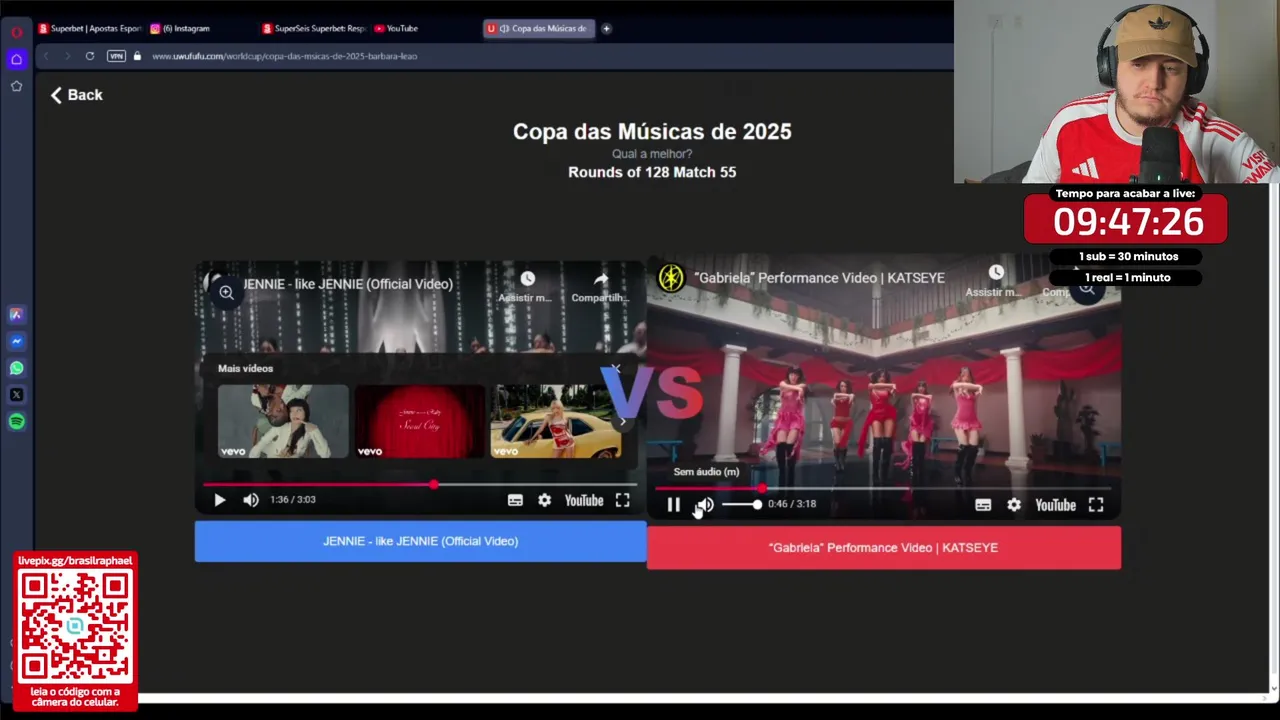
Task: Open settings gear on Gabriela video
Action: tap(1014, 505)
